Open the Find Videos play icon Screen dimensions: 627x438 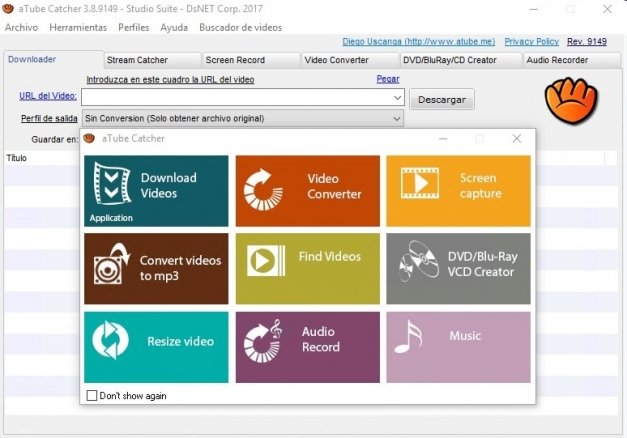click(x=266, y=261)
